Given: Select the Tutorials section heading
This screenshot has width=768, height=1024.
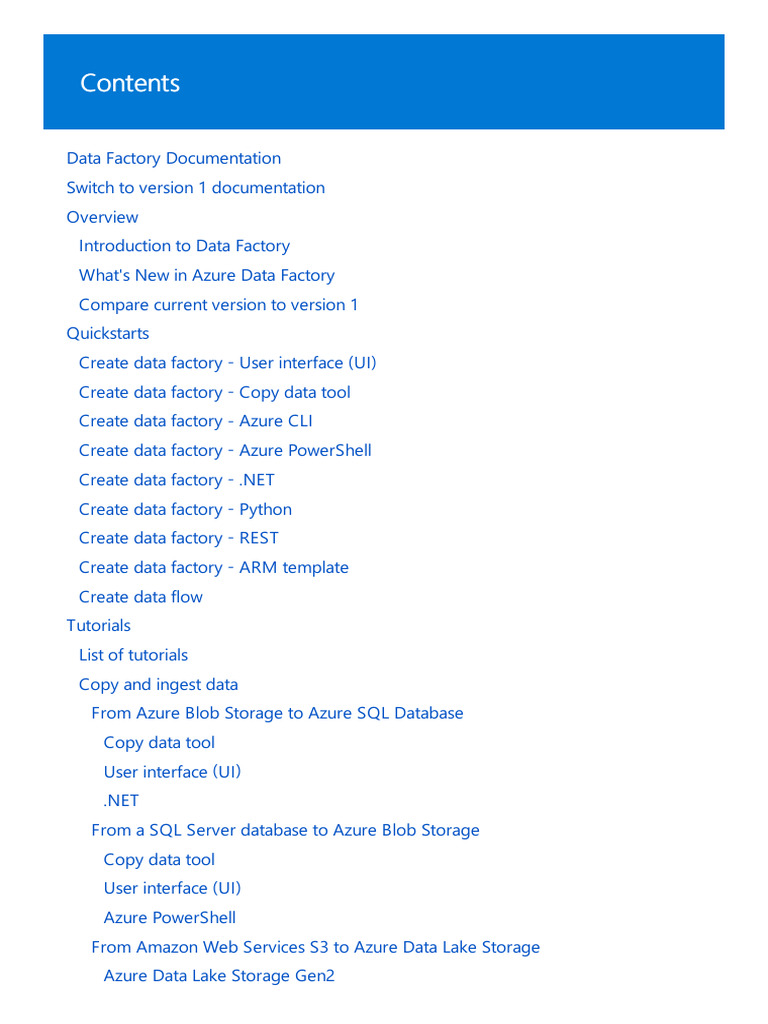Looking at the screenshot, I should pyautogui.click(x=98, y=625).
